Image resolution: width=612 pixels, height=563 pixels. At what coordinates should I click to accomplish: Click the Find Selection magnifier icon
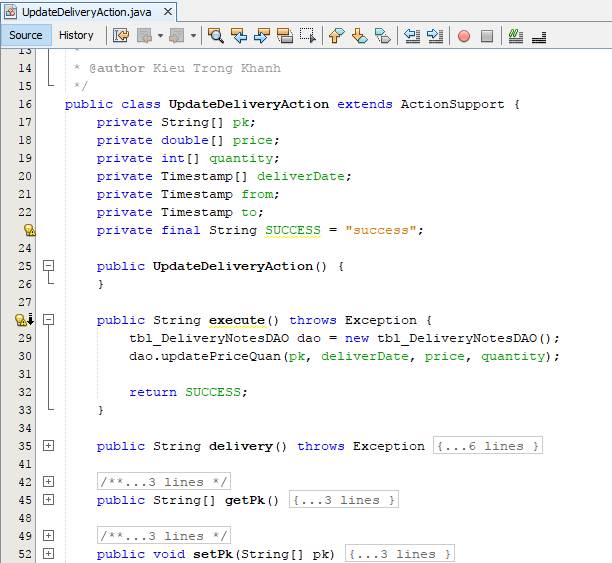[215, 36]
